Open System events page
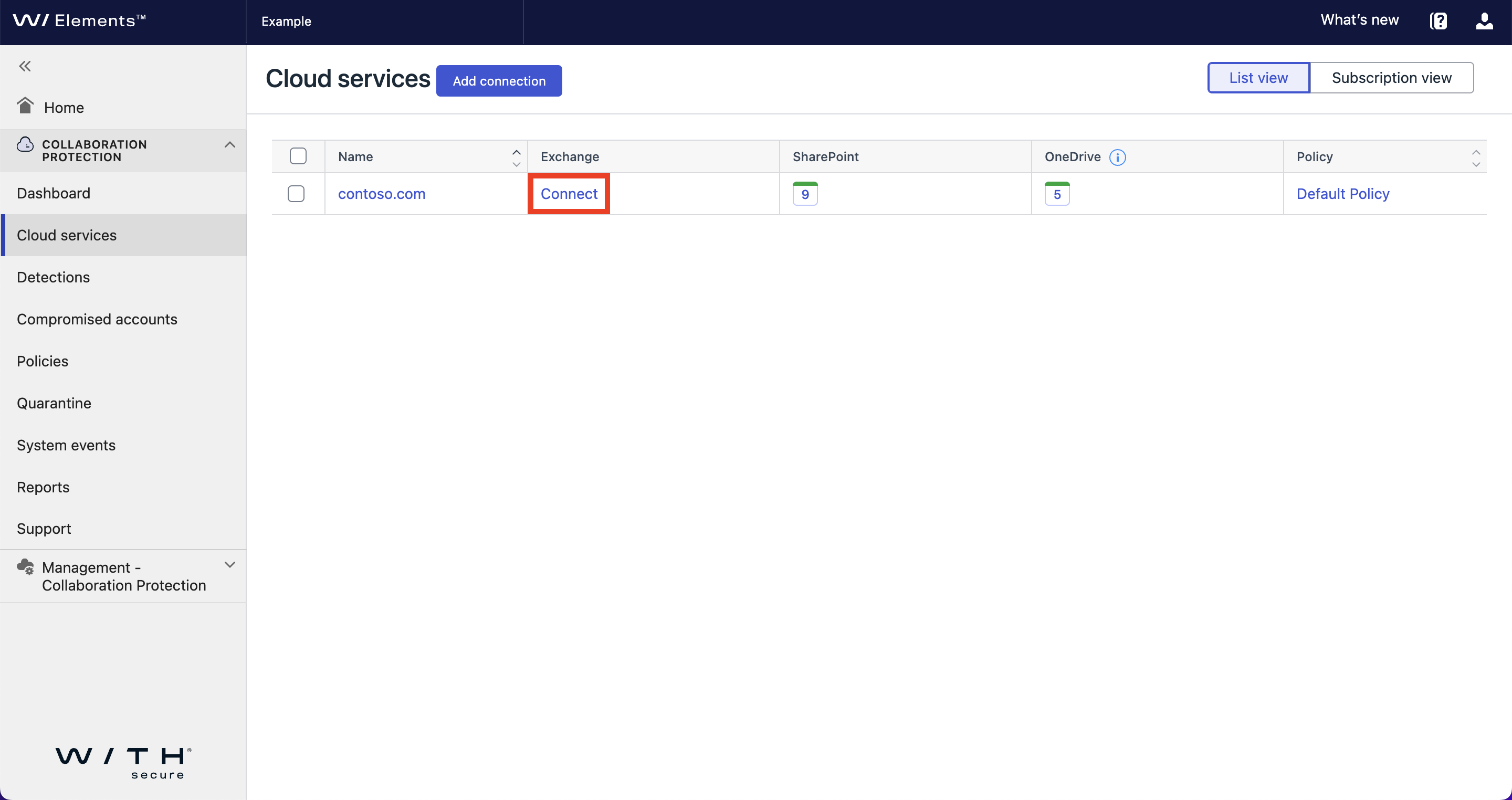Viewport: 1512px width, 800px height. click(x=123, y=445)
